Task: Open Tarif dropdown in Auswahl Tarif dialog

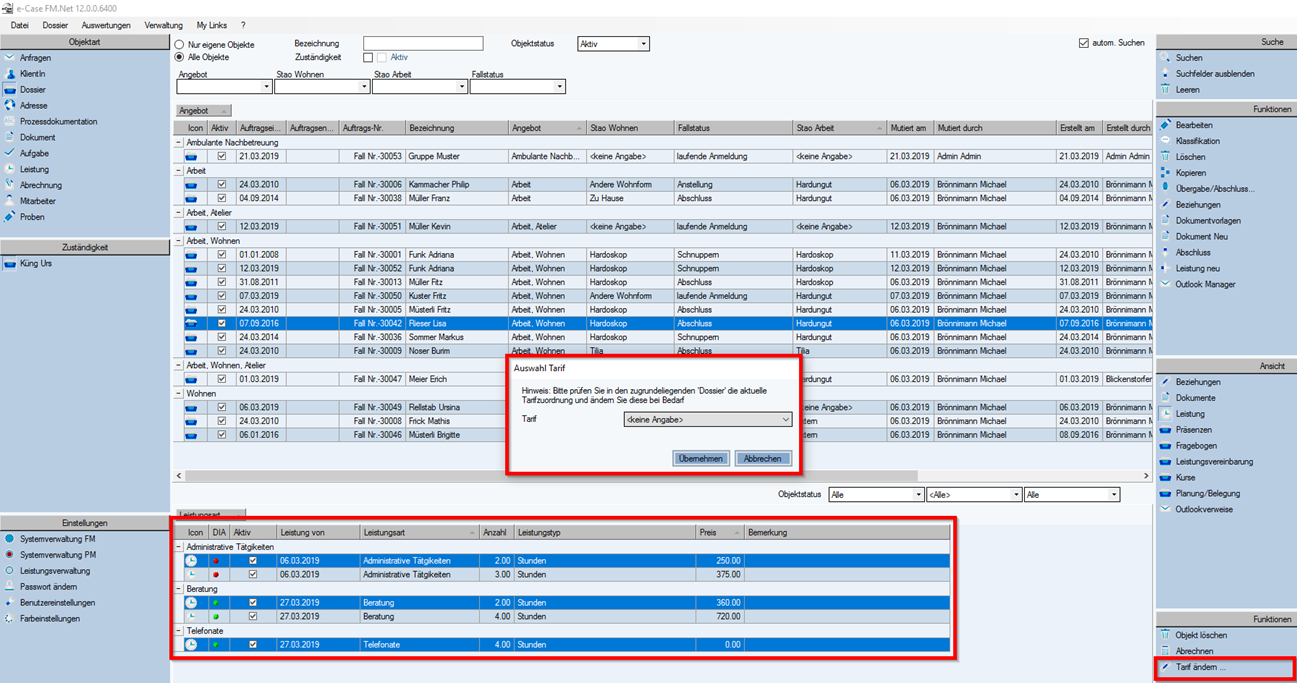Action: pos(707,420)
